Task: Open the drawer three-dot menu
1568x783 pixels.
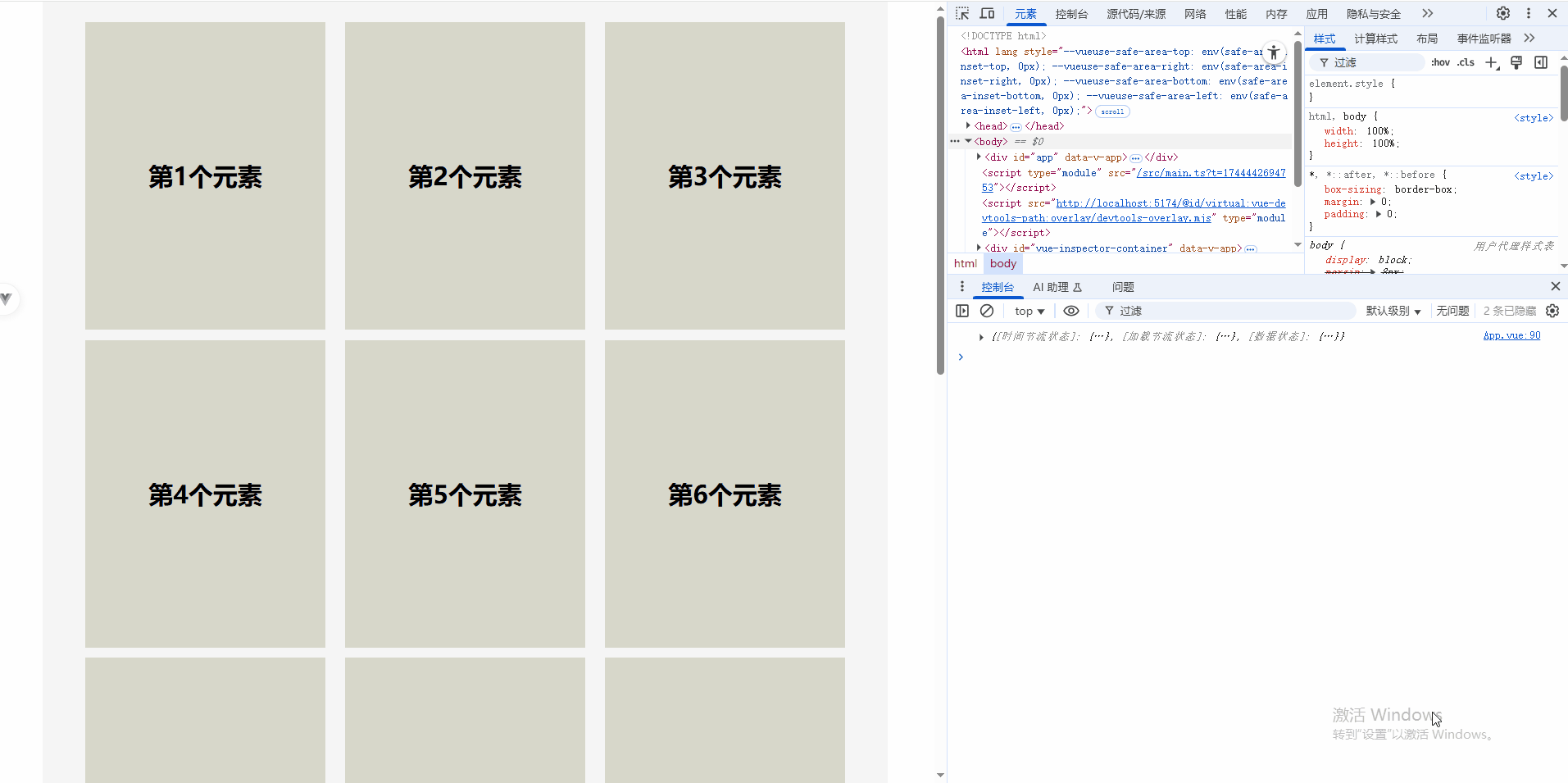Action: point(962,287)
